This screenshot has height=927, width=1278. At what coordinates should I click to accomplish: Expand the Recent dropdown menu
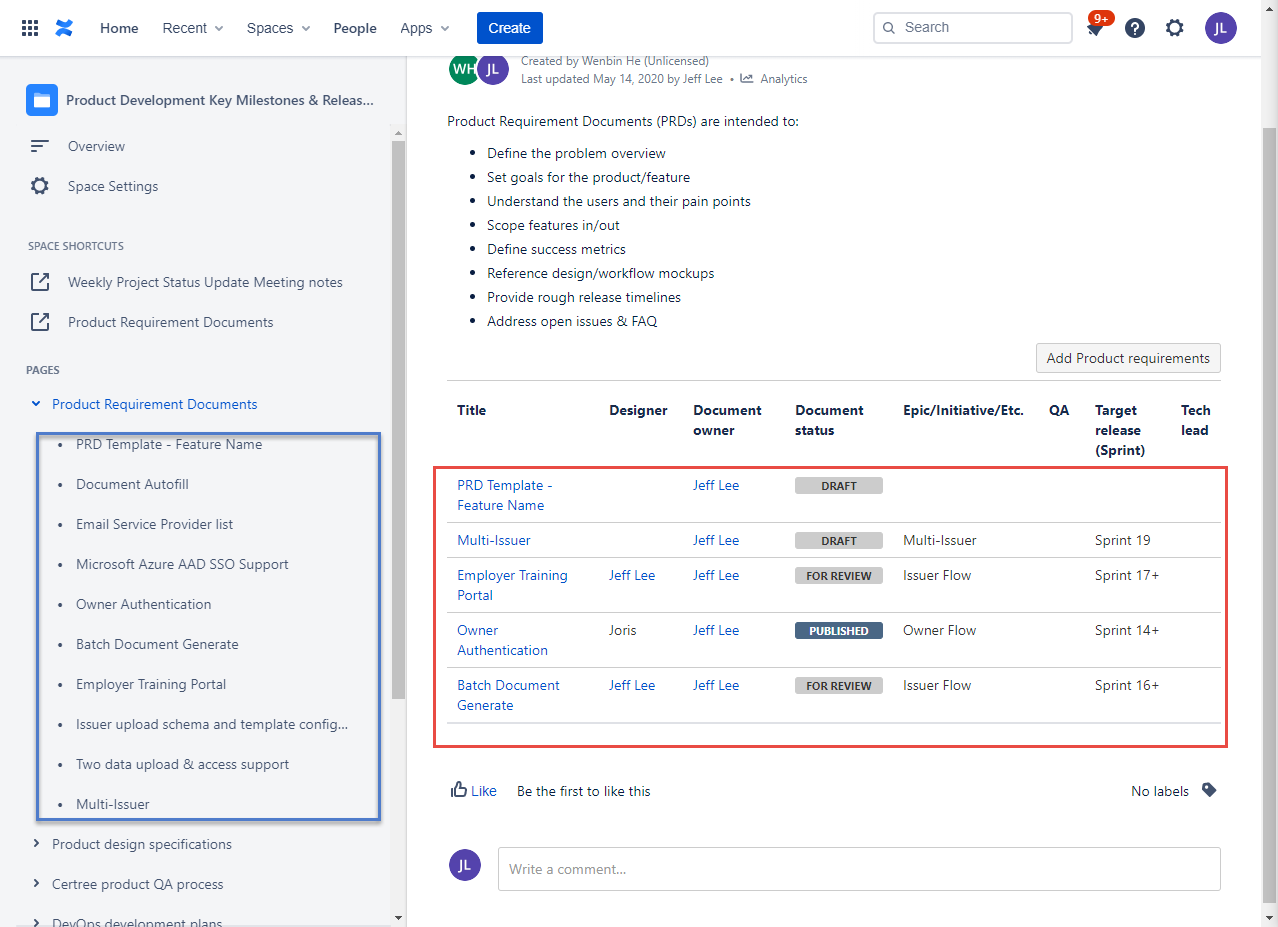pyautogui.click(x=193, y=28)
